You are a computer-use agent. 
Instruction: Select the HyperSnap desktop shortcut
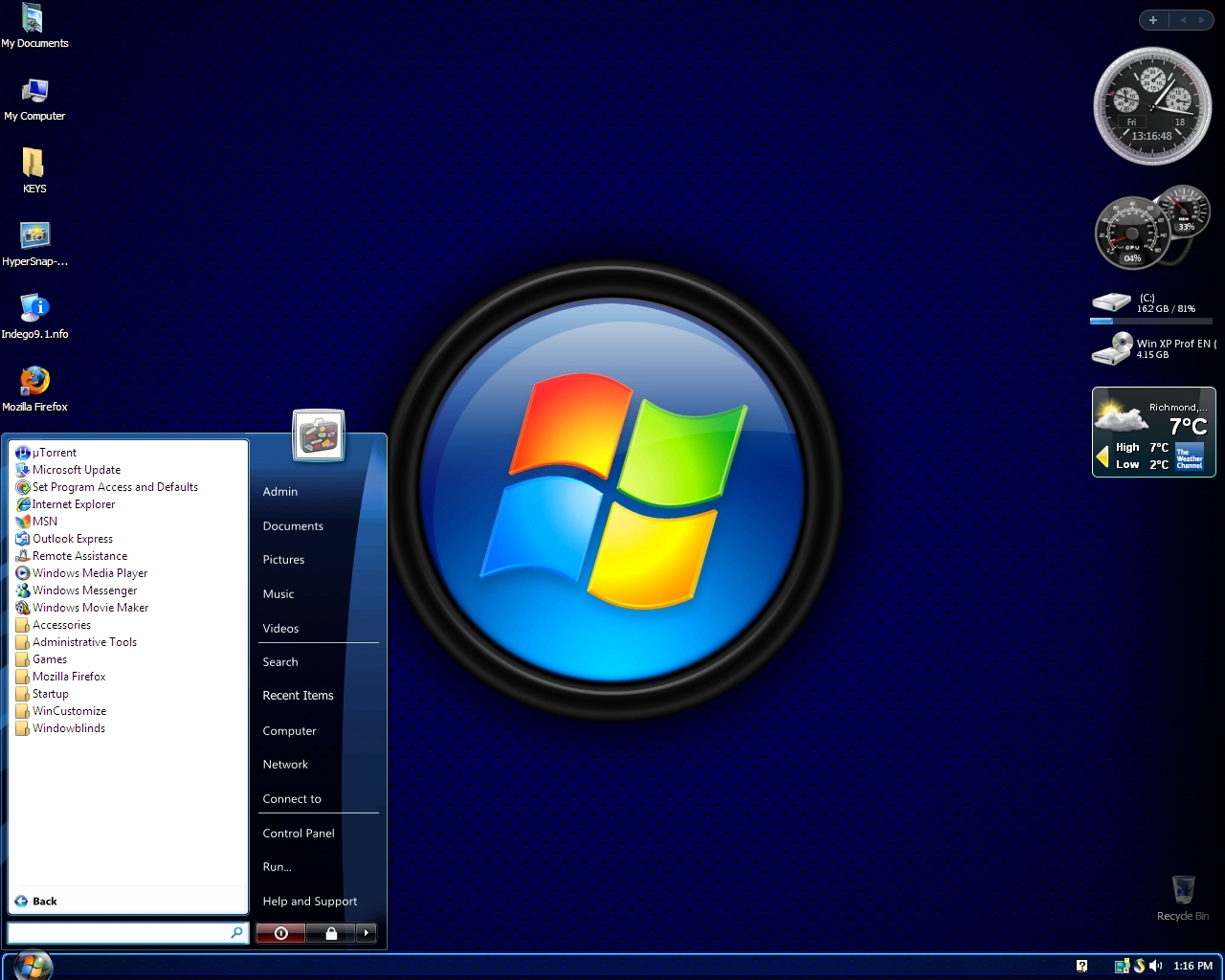click(x=34, y=244)
